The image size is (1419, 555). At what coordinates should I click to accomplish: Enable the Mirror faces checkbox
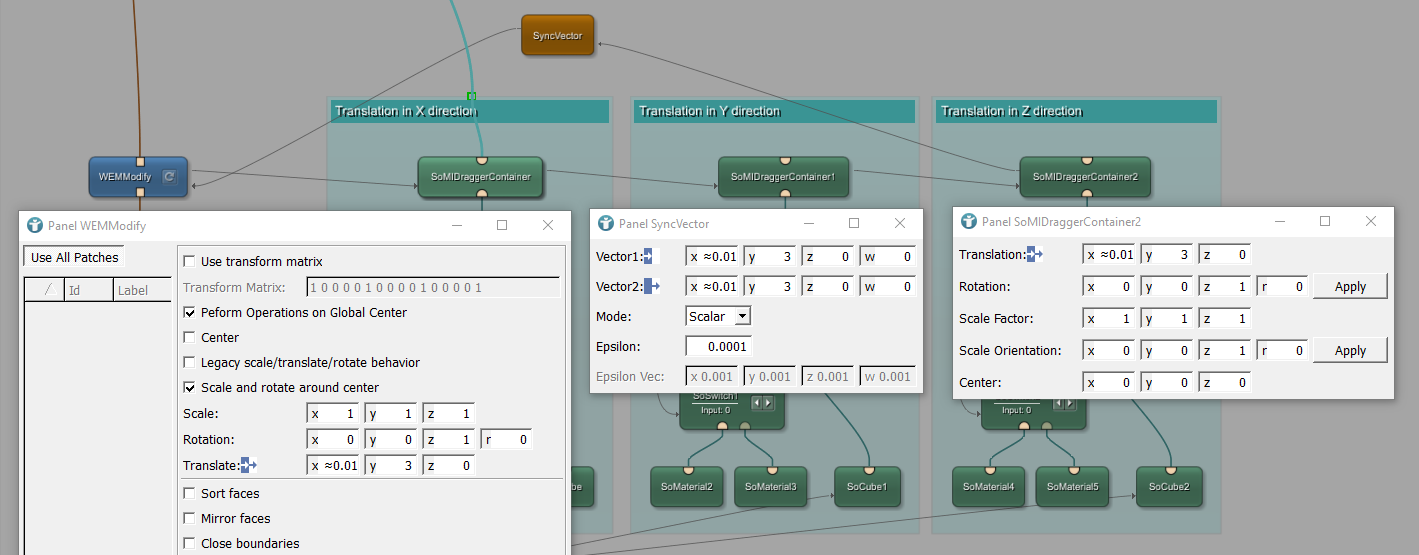pyautogui.click(x=189, y=519)
